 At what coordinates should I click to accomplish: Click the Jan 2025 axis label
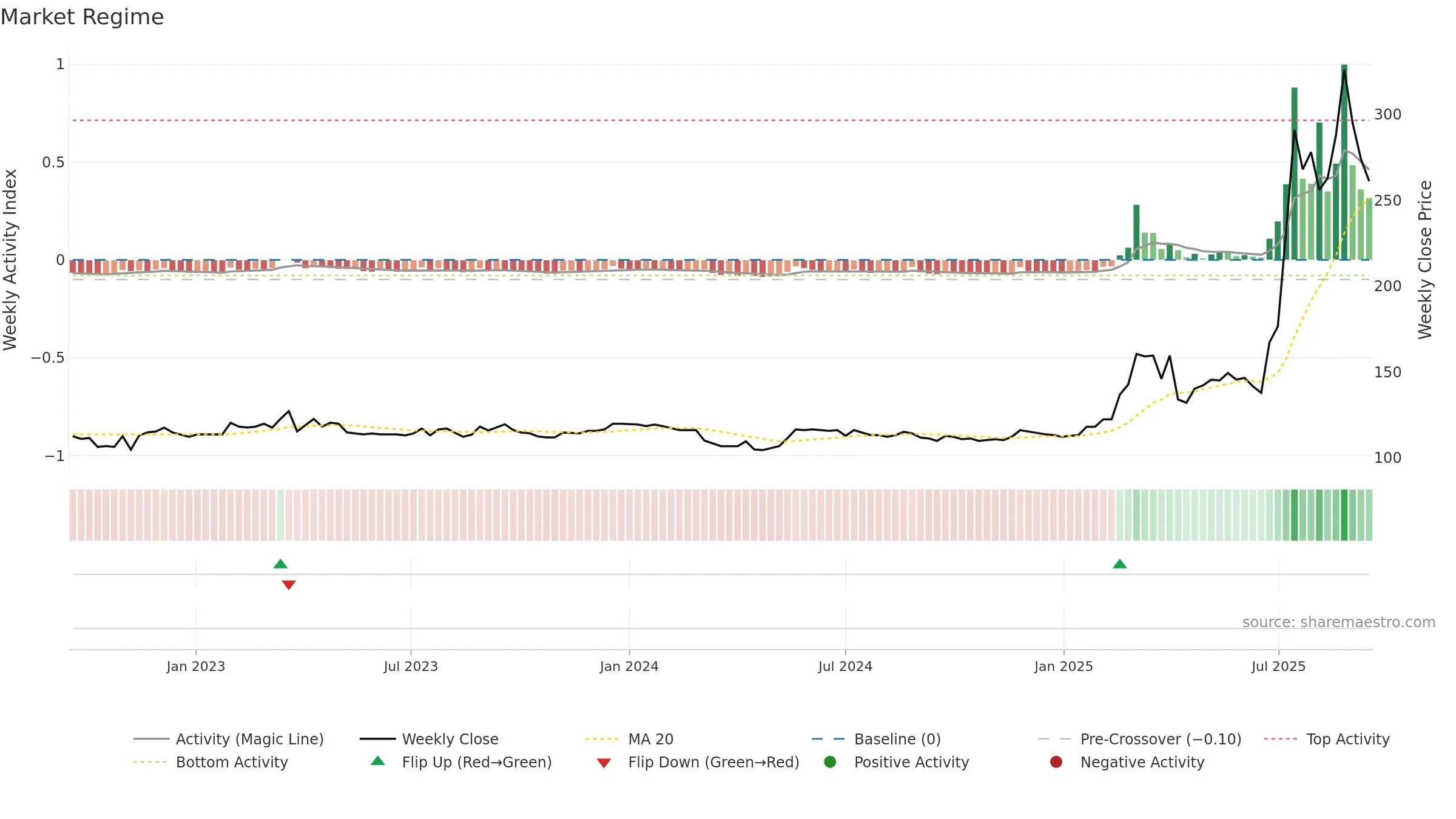pos(1063,666)
